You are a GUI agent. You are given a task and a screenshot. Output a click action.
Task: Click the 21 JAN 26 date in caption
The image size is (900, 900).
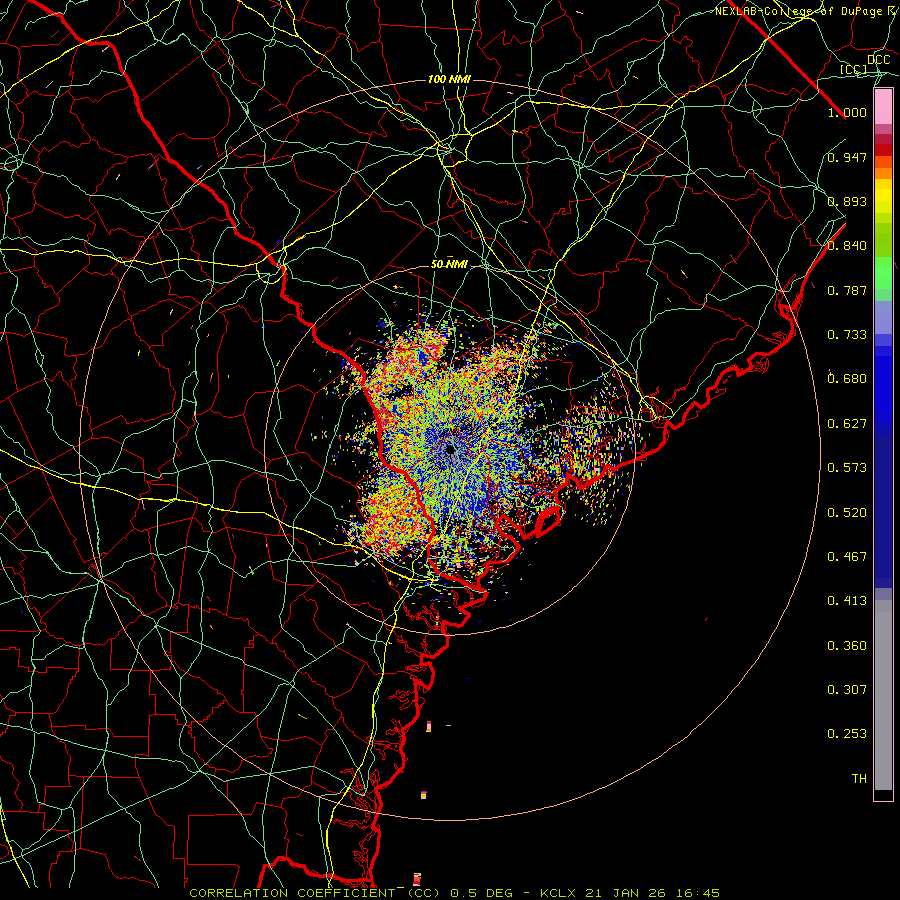click(x=624, y=893)
